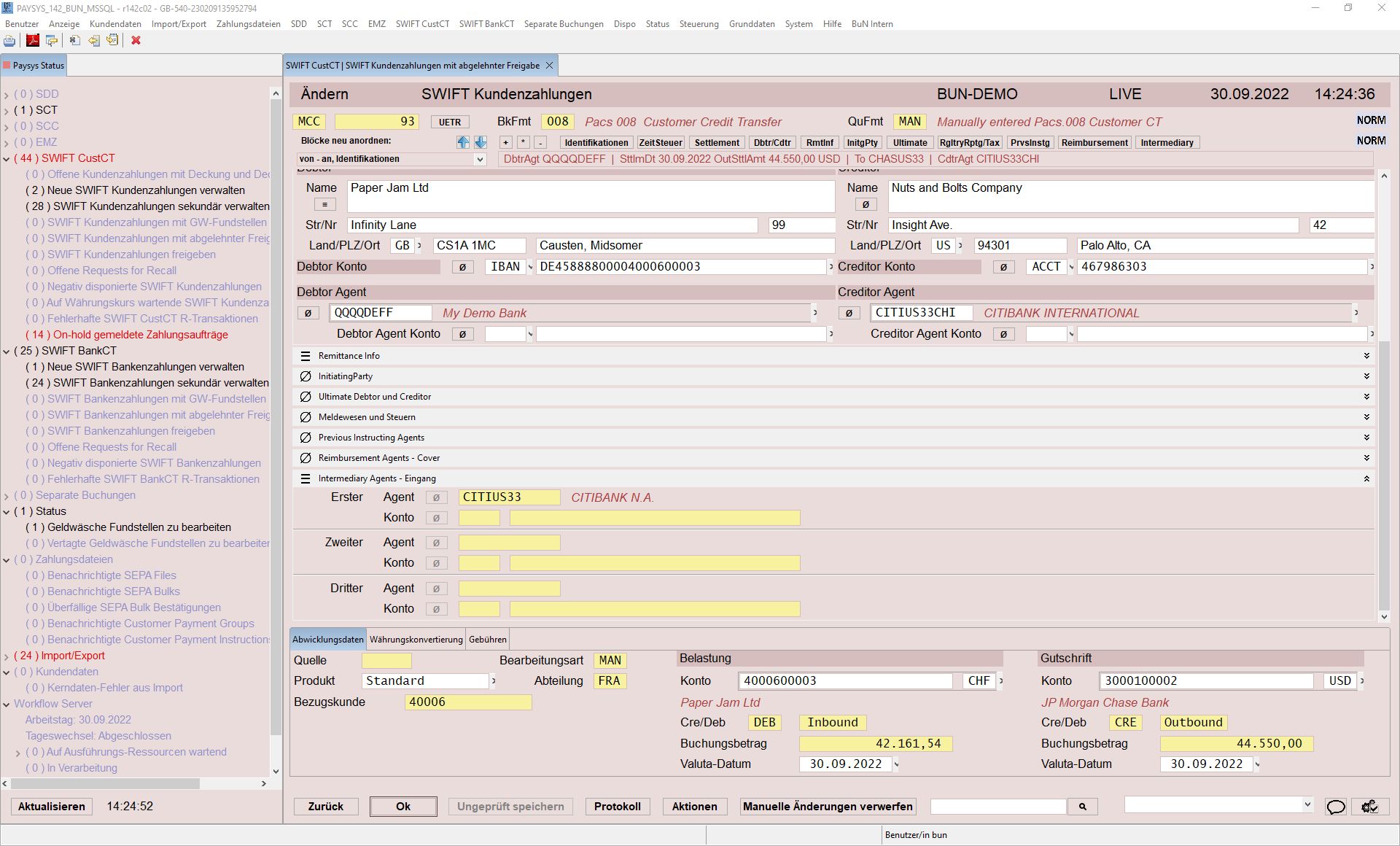Click the UETR button
The image size is (1400, 846).
point(450,122)
